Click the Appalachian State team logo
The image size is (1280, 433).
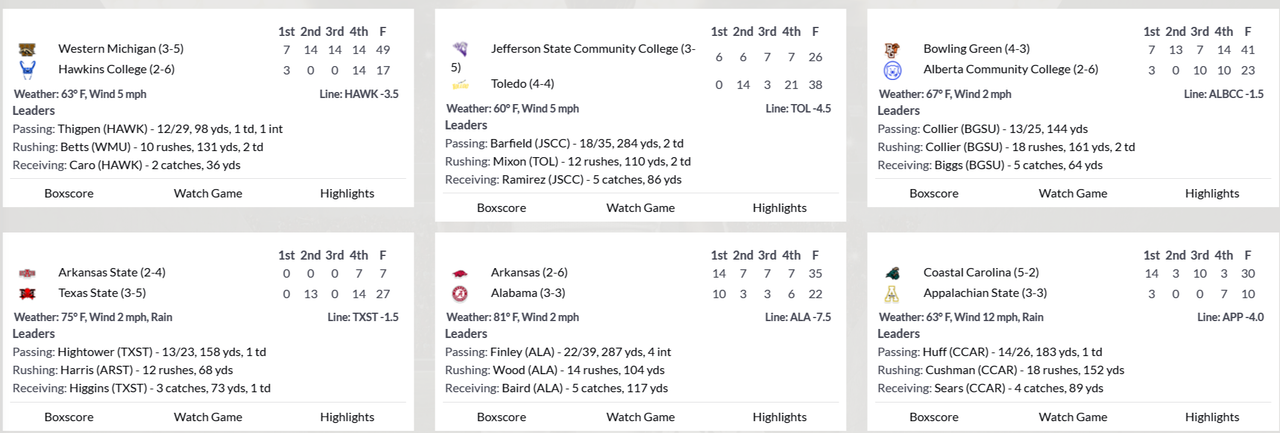pyautogui.click(x=893, y=294)
